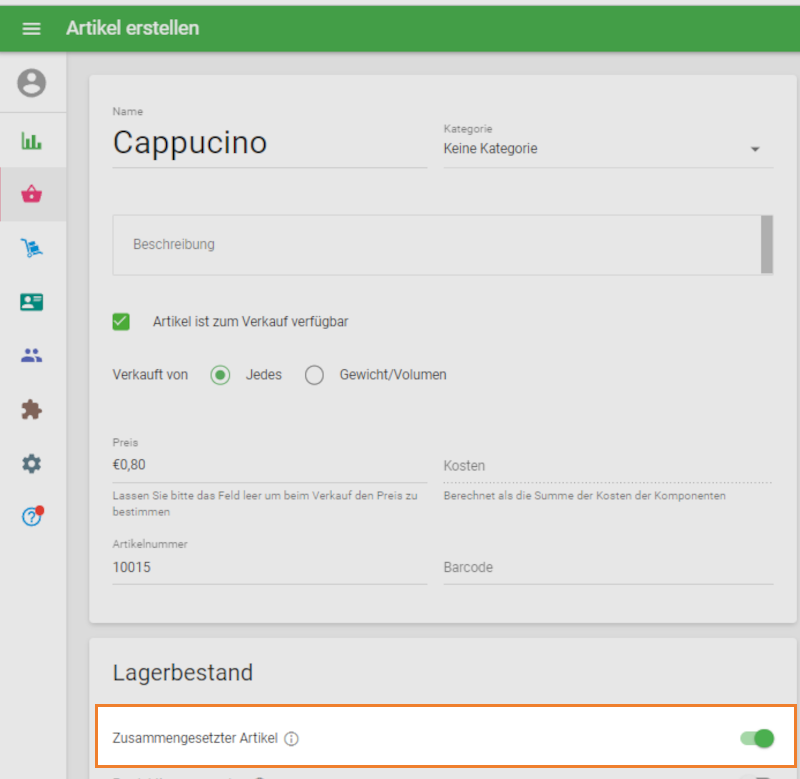Open Integrations puzzle piece icon
Viewport: 800px width, 779px height.
(x=32, y=409)
